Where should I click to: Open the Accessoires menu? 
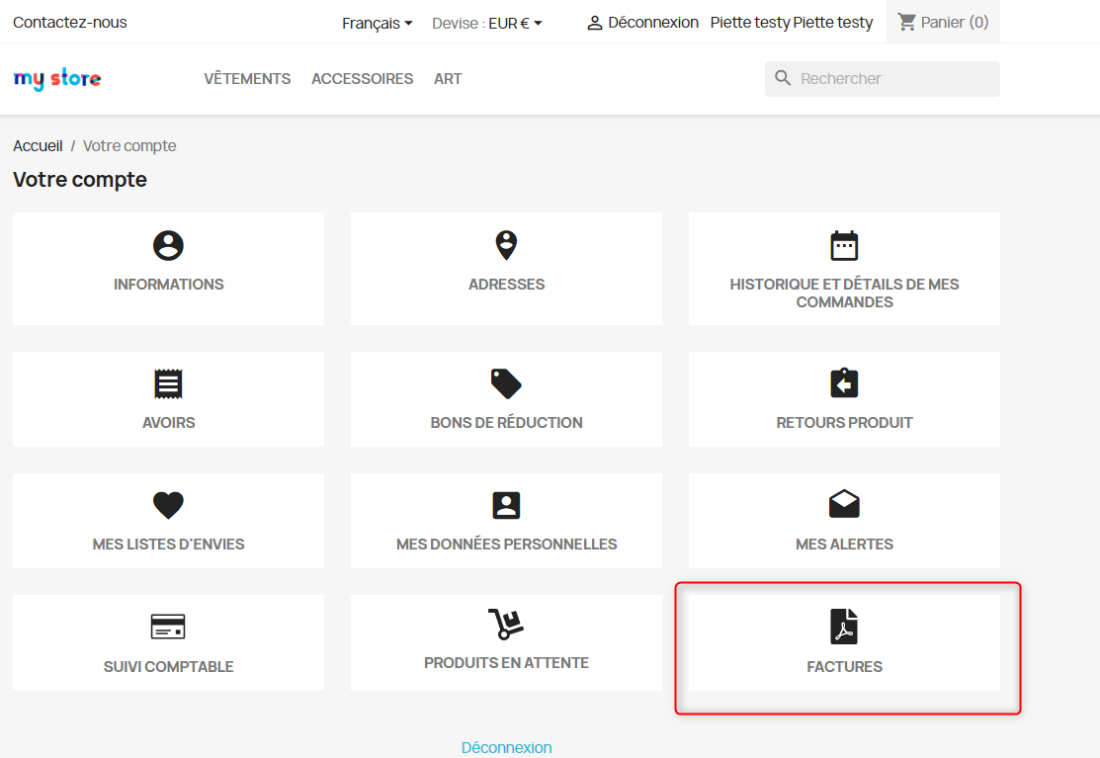362,79
